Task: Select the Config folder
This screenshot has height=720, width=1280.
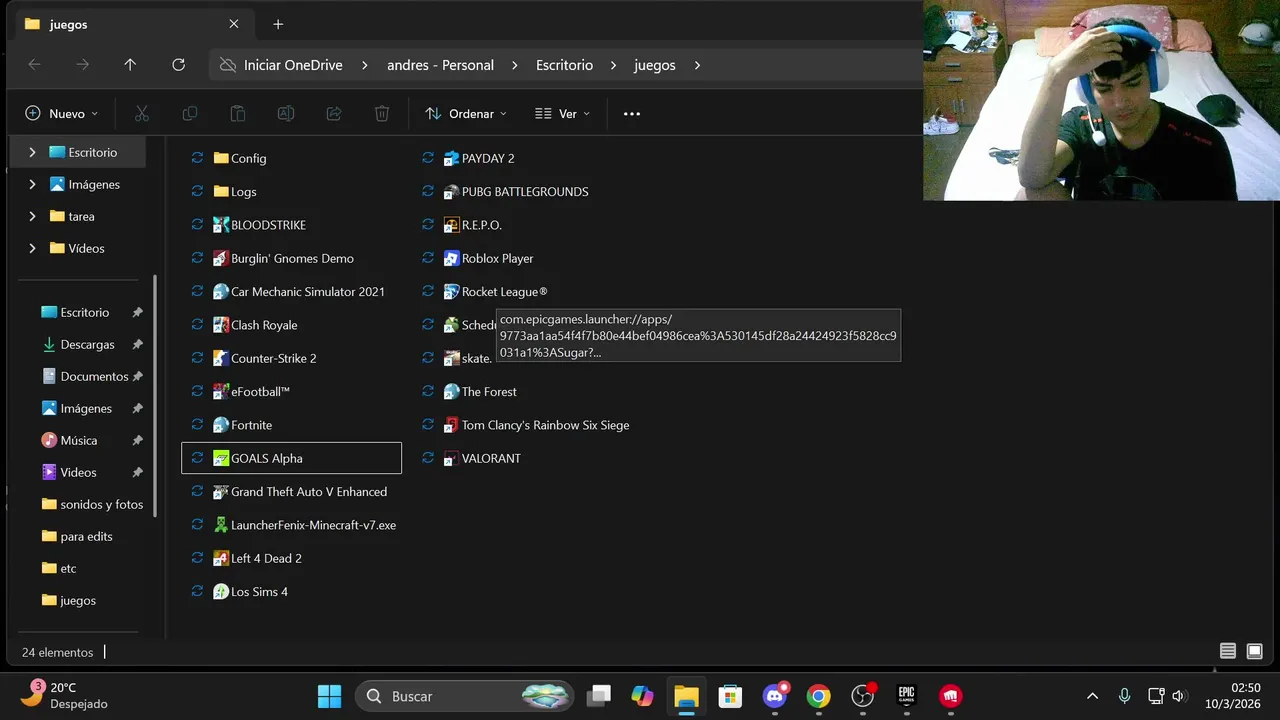Action: [240, 158]
